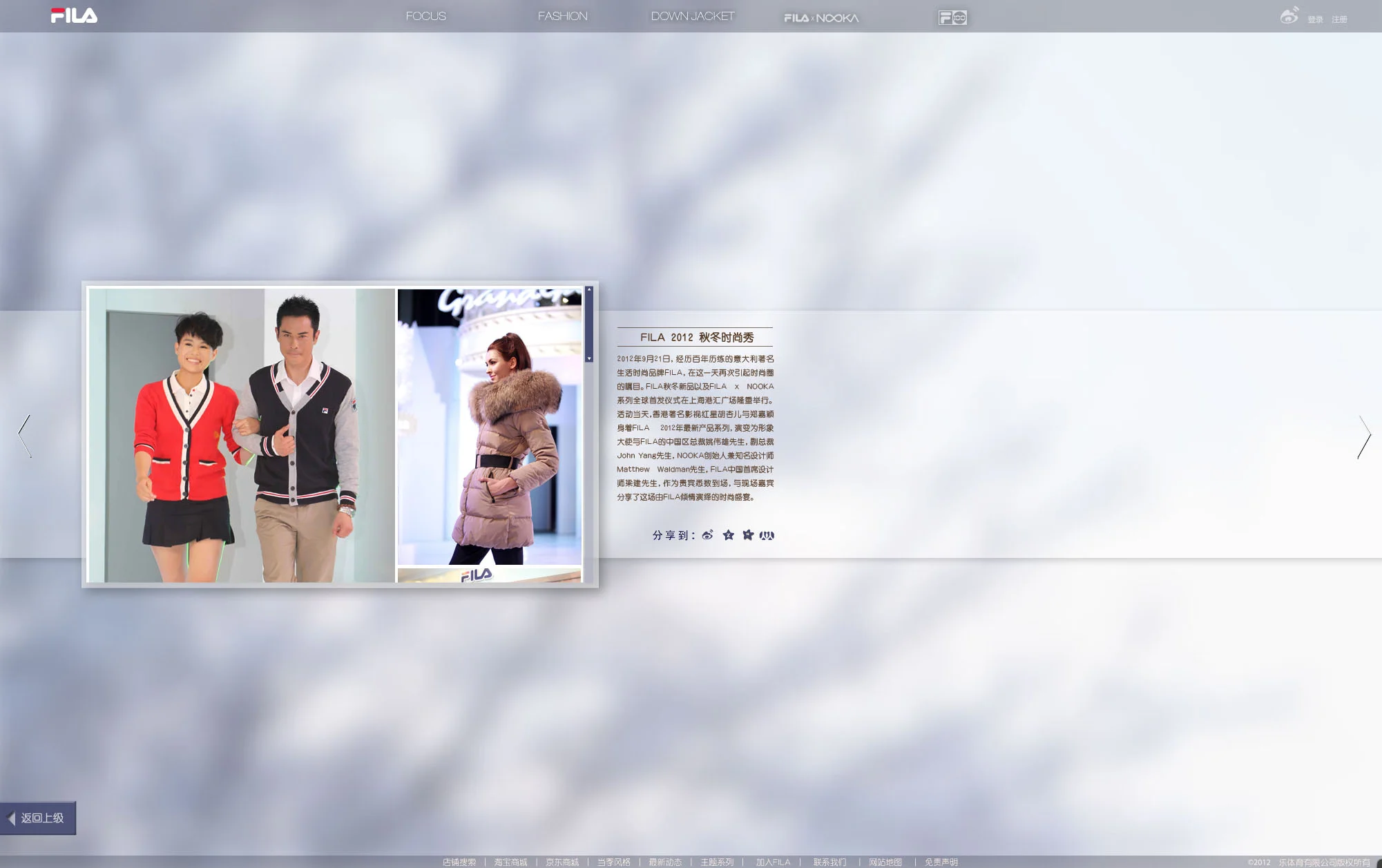
Task: Go to previous item with left arrow
Action: 24,436
